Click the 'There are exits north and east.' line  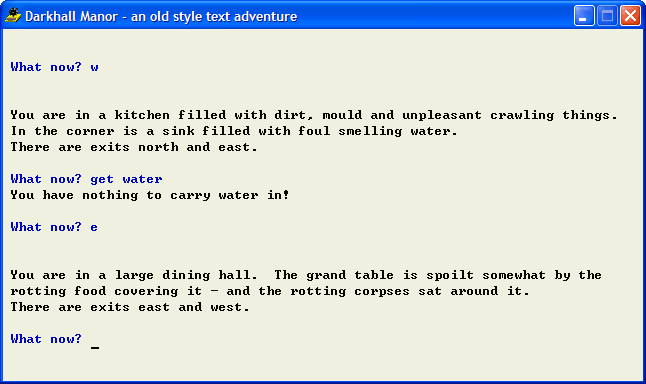coord(134,147)
